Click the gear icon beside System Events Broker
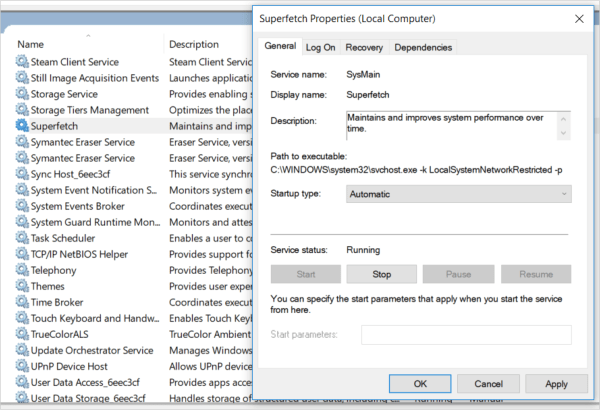The image size is (600, 410). [x=22, y=206]
